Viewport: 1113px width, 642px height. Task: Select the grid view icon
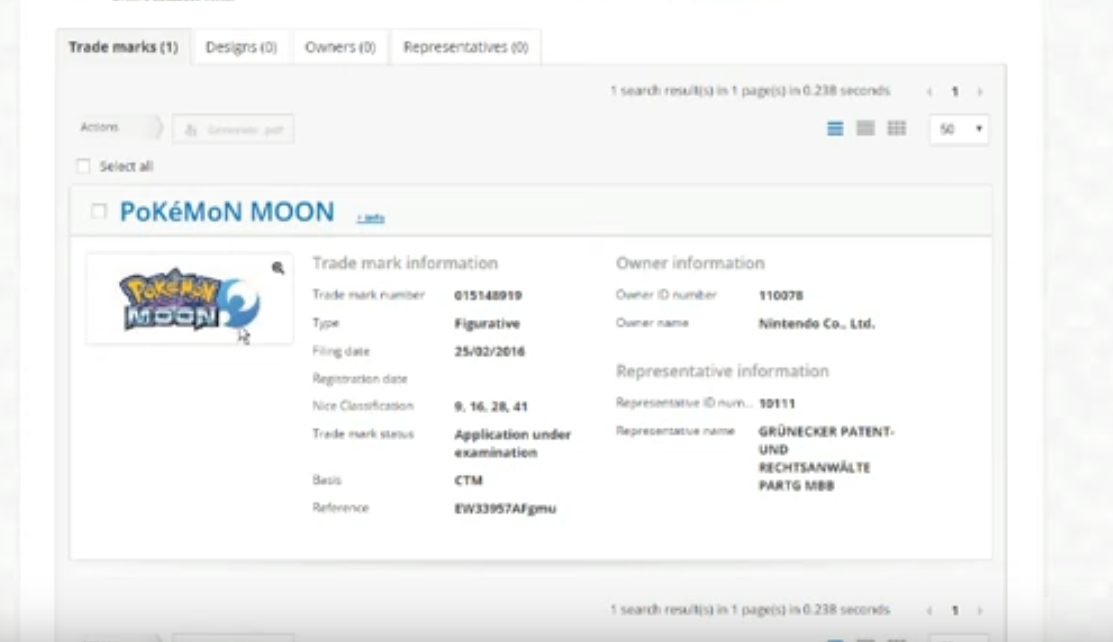point(897,129)
